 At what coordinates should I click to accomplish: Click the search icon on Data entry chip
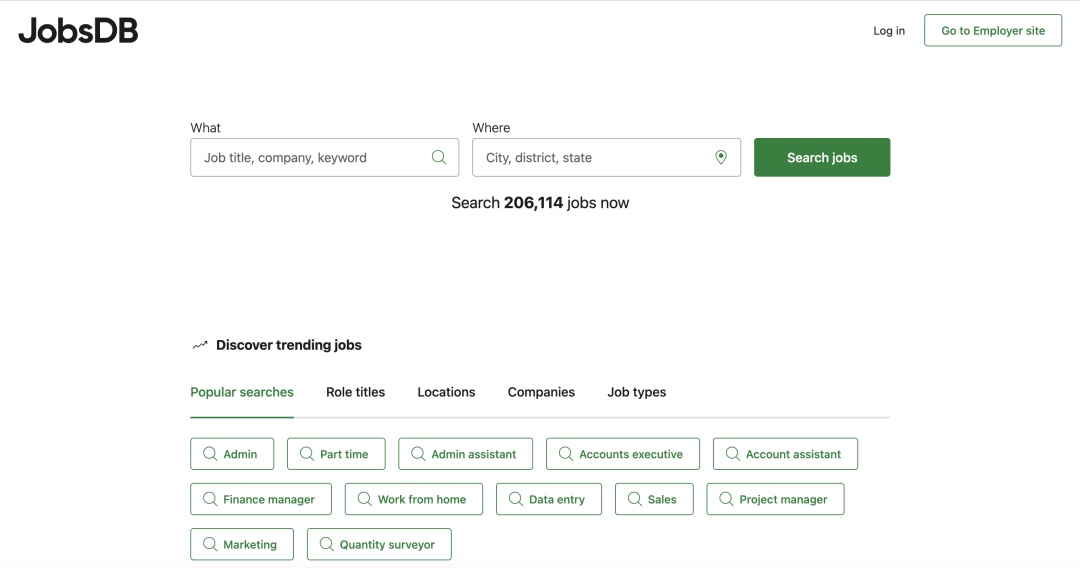(516, 499)
